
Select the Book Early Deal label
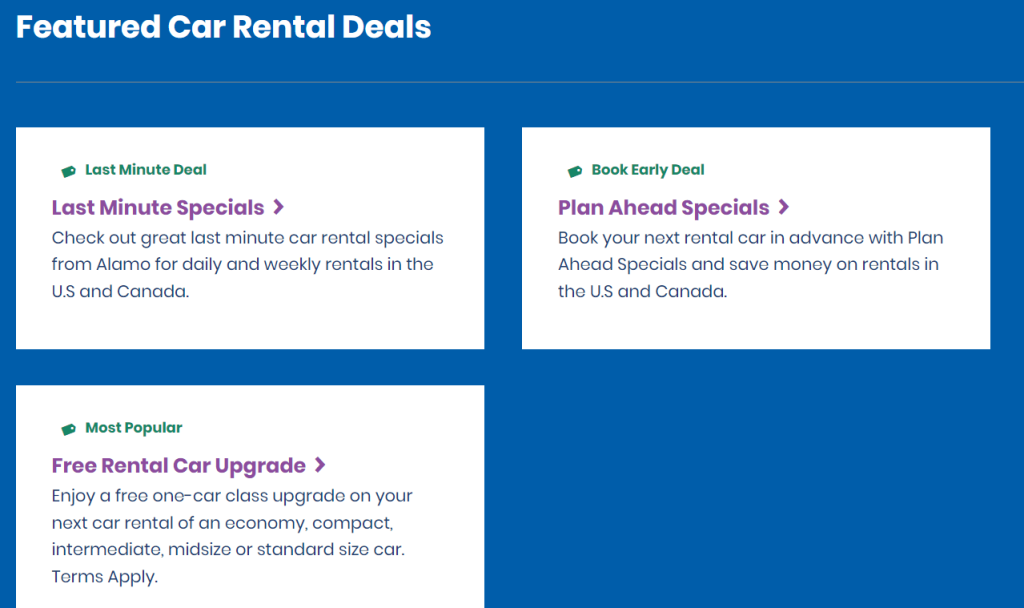(648, 170)
